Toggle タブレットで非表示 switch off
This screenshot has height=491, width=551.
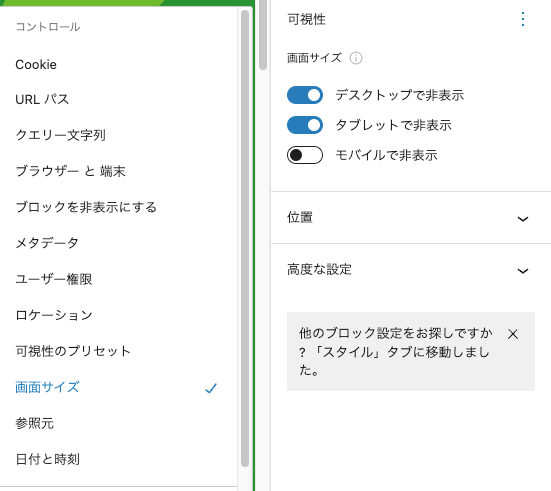tap(305, 125)
